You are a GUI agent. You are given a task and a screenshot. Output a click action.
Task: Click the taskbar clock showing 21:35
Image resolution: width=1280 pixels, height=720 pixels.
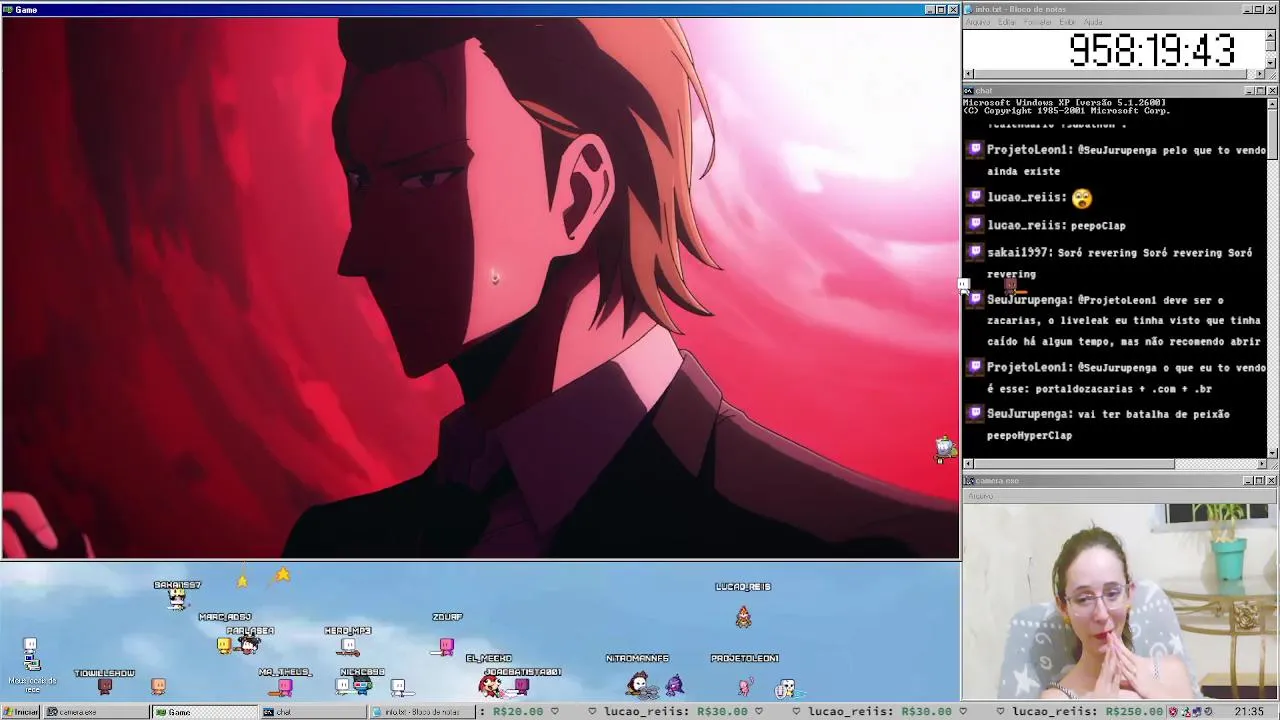click(x=1248, y=712)
